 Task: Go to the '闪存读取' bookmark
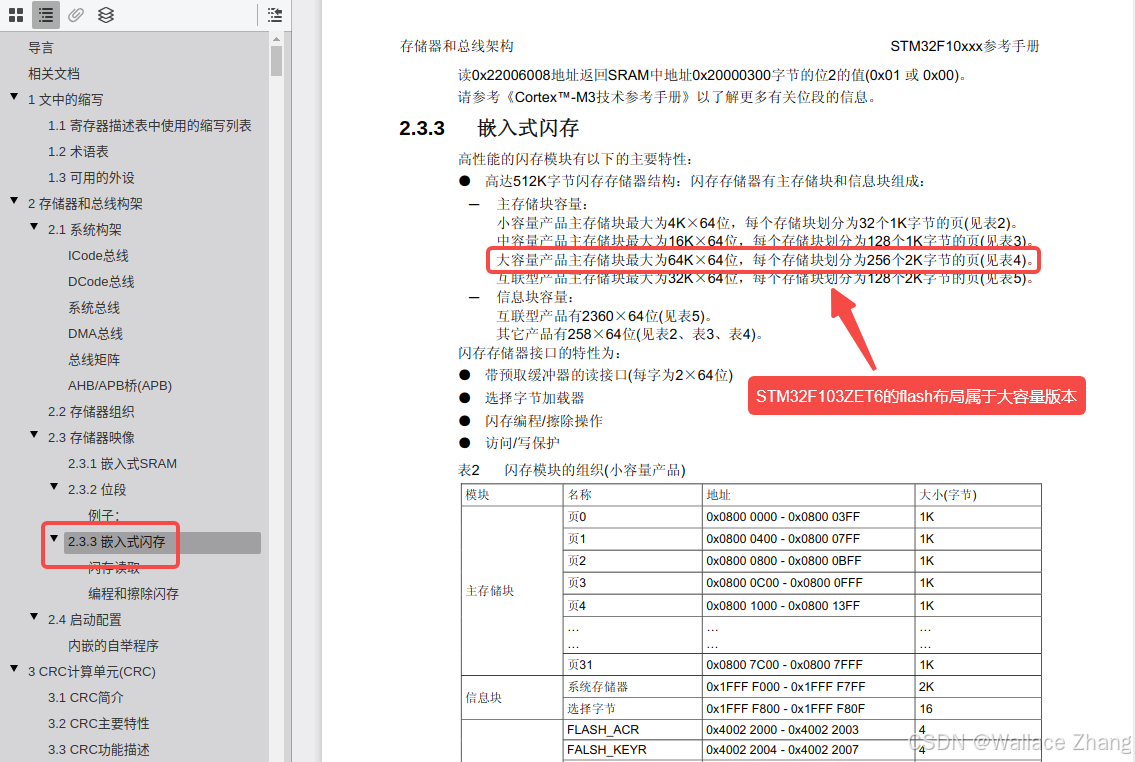[114, 568]
